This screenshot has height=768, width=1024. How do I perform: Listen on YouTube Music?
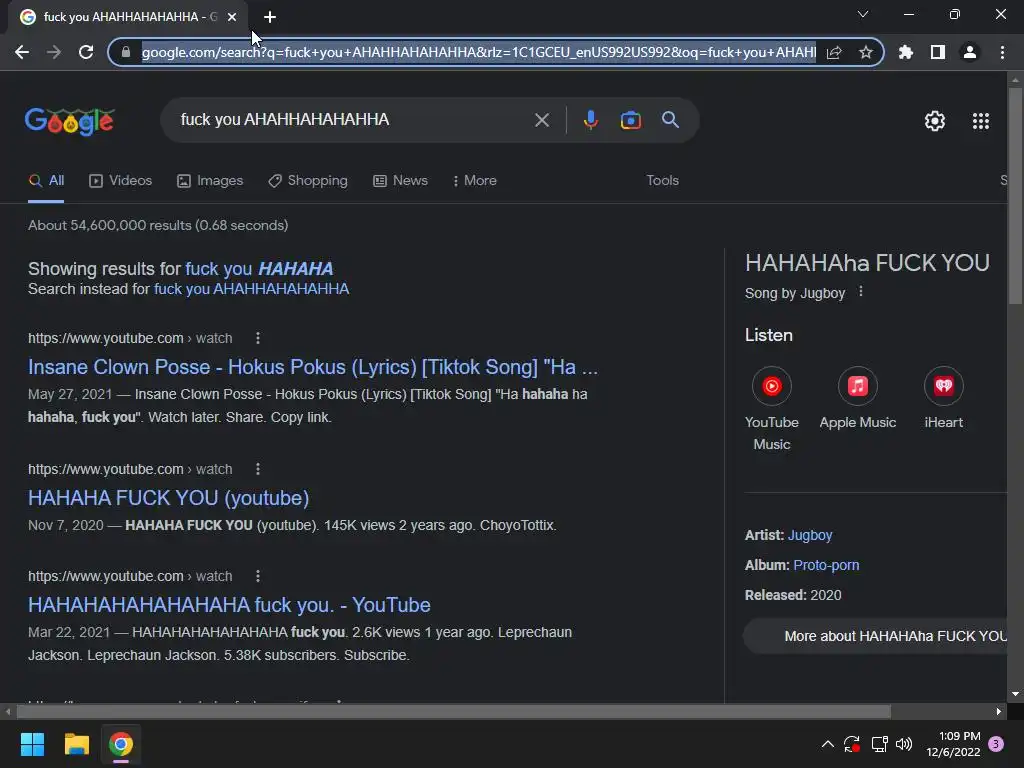[x=772, y=408]
